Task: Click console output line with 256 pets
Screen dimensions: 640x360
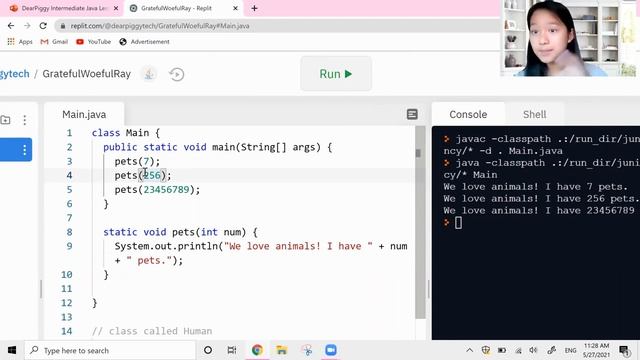Action: [541, 198]
